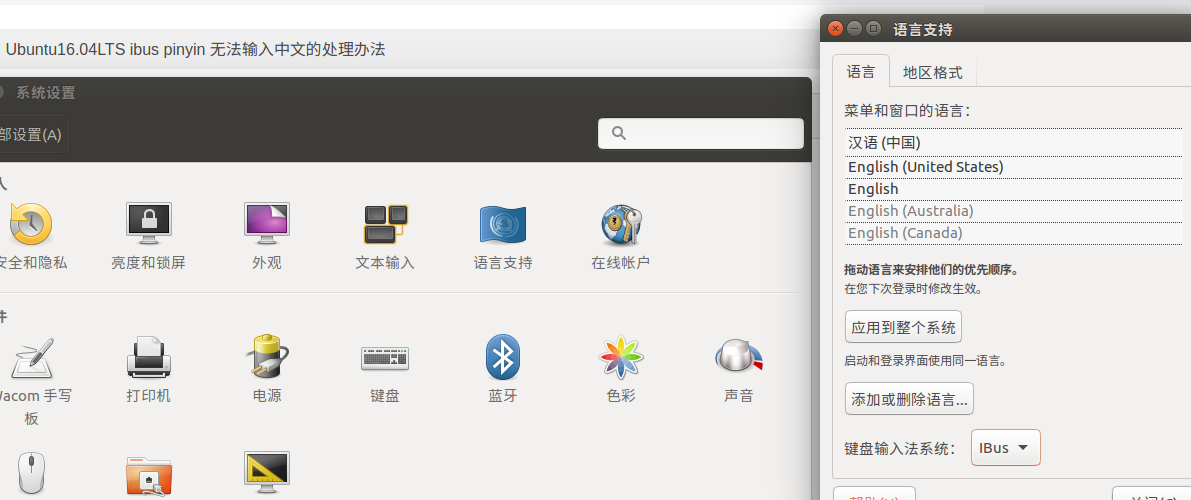Open Wacom tablet (手写板) settings
1191x500 pixels.
click(31, 359)
